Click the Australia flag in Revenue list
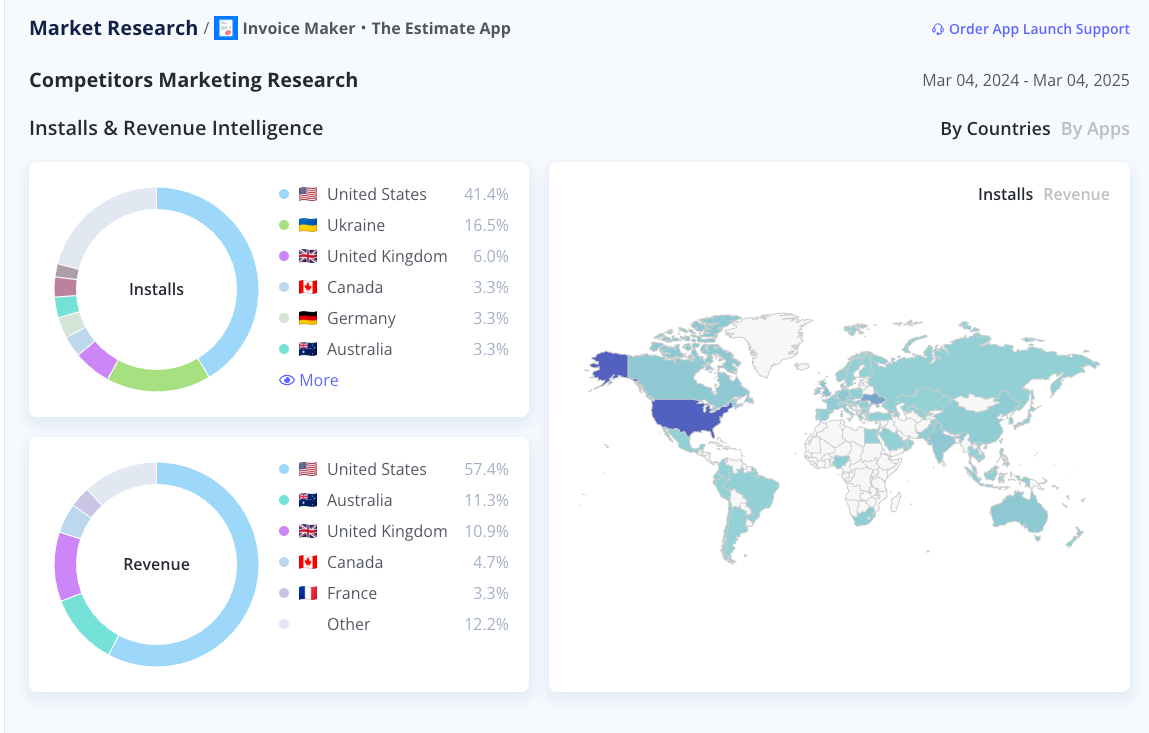The image size is (1149, 733). pos(308,500)
